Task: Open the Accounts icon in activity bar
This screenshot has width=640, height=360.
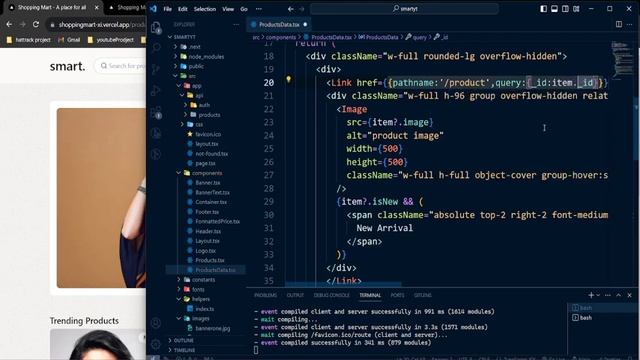Action: coord(156,323)
